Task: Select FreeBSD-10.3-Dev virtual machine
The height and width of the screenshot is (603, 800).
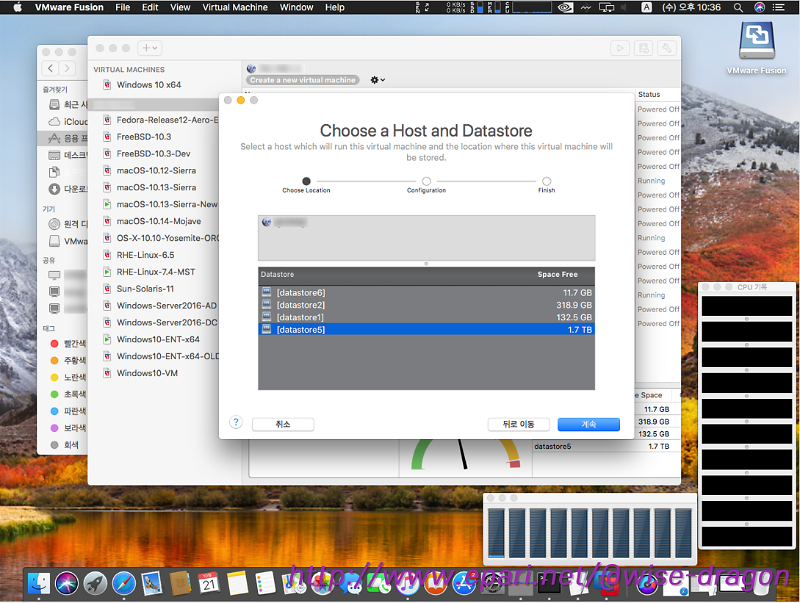Action: pos(154,154)
